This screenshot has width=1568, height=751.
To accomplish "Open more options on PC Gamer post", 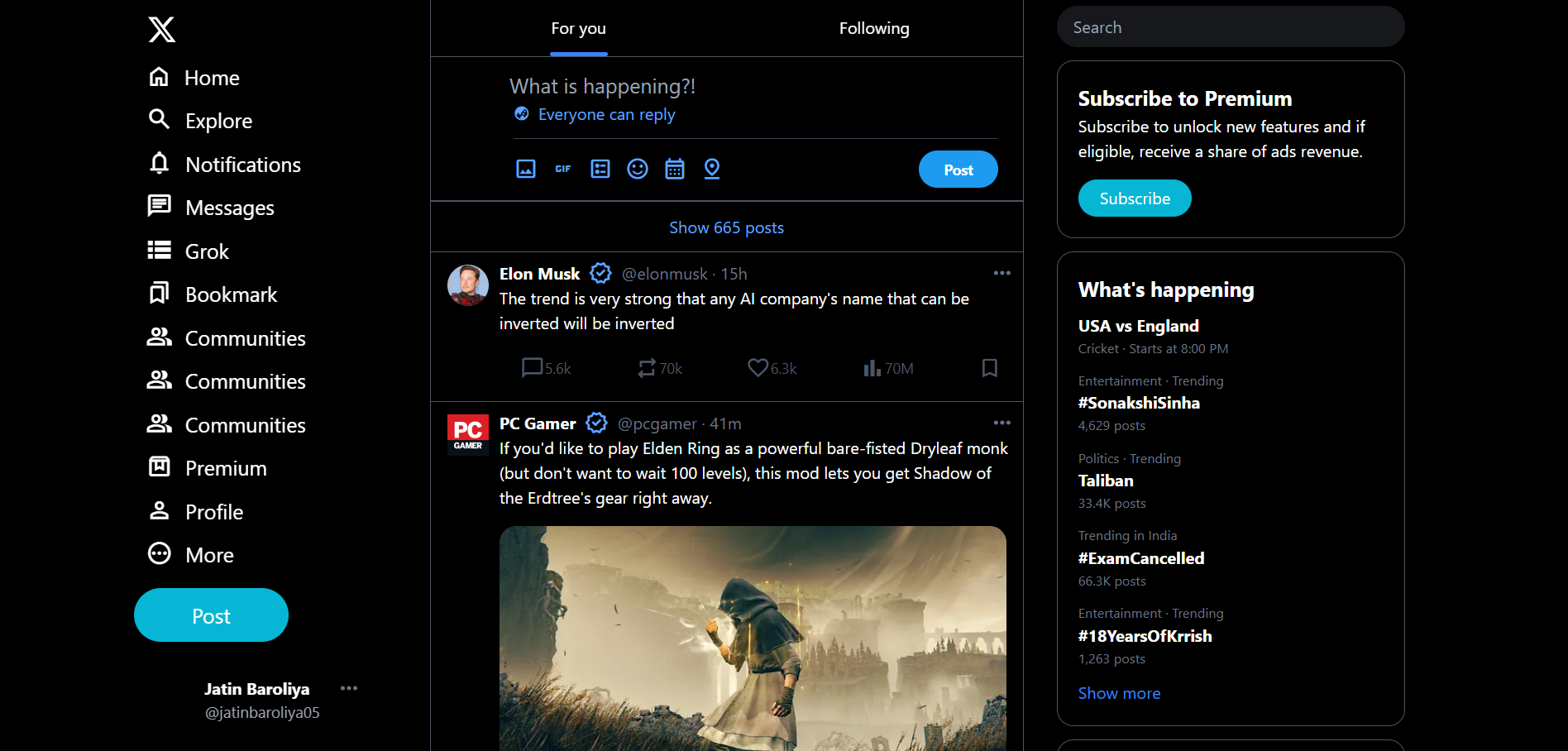I will [x=1002, y=423].
